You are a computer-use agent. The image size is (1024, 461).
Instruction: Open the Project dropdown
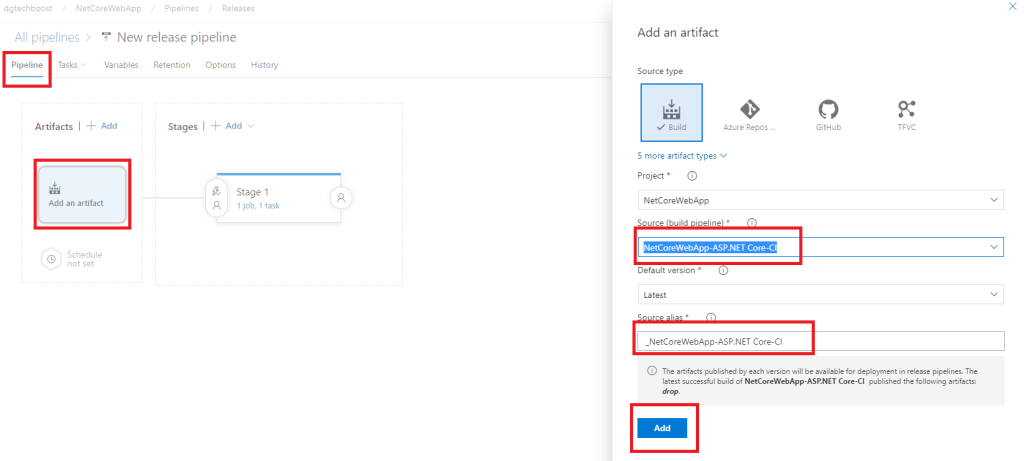[820, 201]
